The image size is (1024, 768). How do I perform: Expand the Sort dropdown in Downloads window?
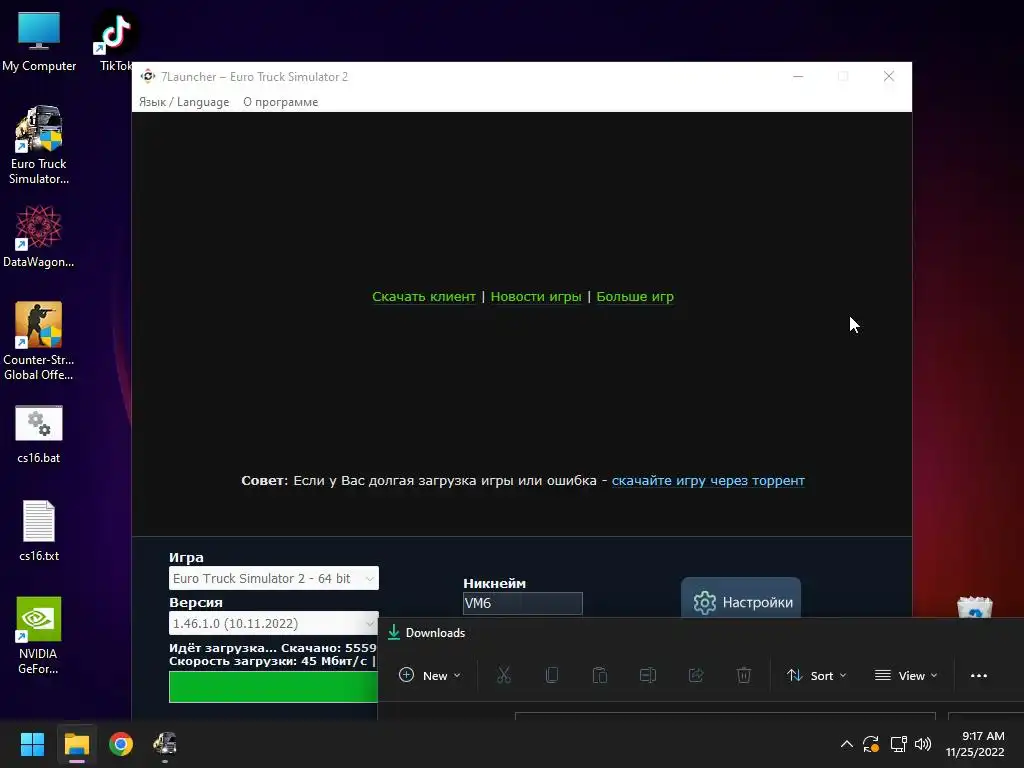point(816,675)
